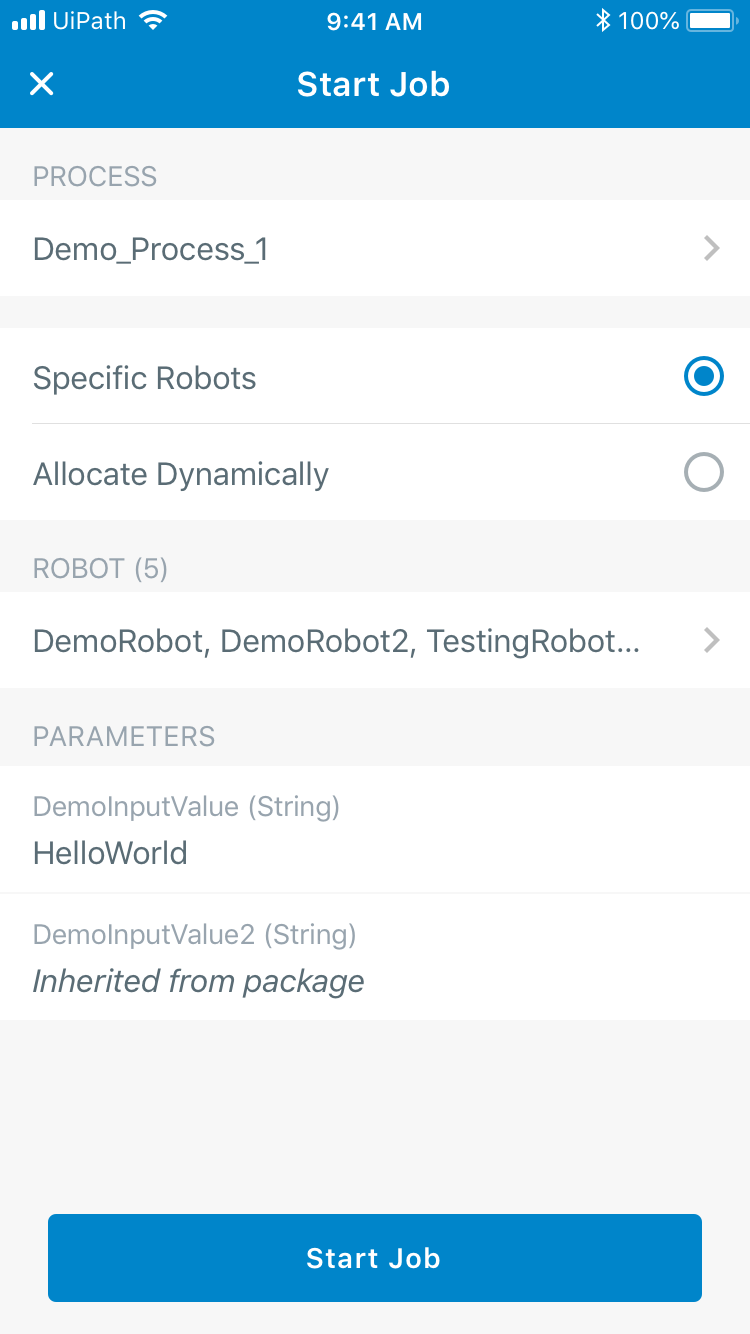Open the DemoRobot, DemoRobot2 robot selection
Image resolution: width=750 pixels, height=1334 pixels.
tap(336, 640)
